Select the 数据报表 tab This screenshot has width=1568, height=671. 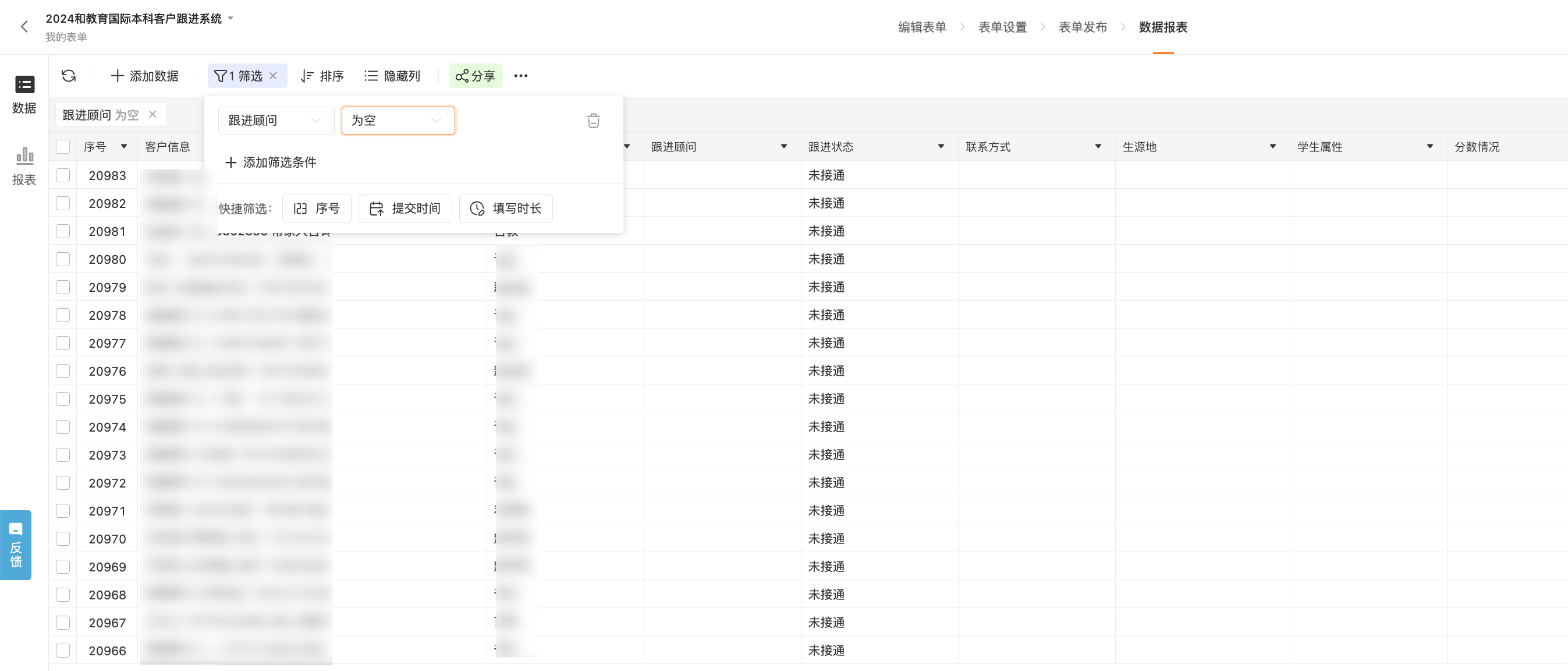pyautogui.click(x=1163, y=27)
